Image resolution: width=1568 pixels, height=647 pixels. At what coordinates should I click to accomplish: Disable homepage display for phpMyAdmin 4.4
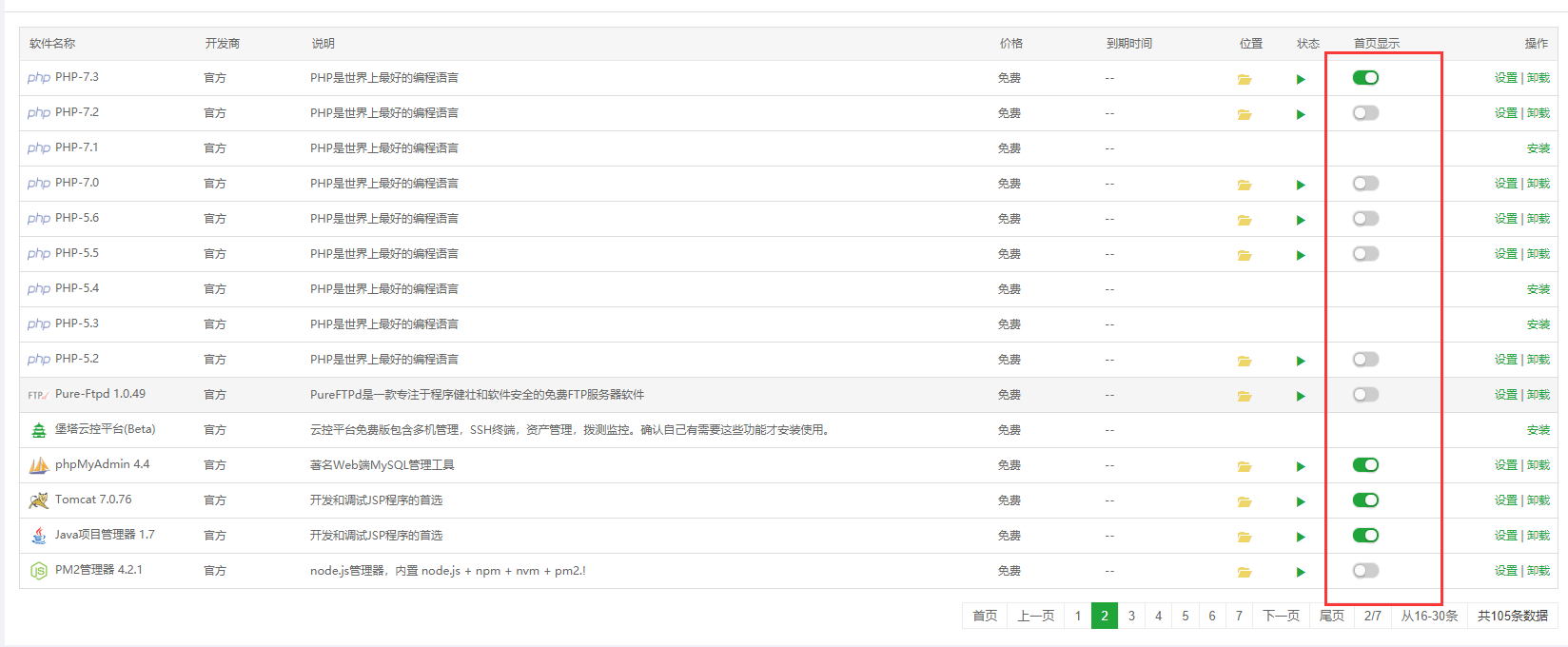(1365, 465)
